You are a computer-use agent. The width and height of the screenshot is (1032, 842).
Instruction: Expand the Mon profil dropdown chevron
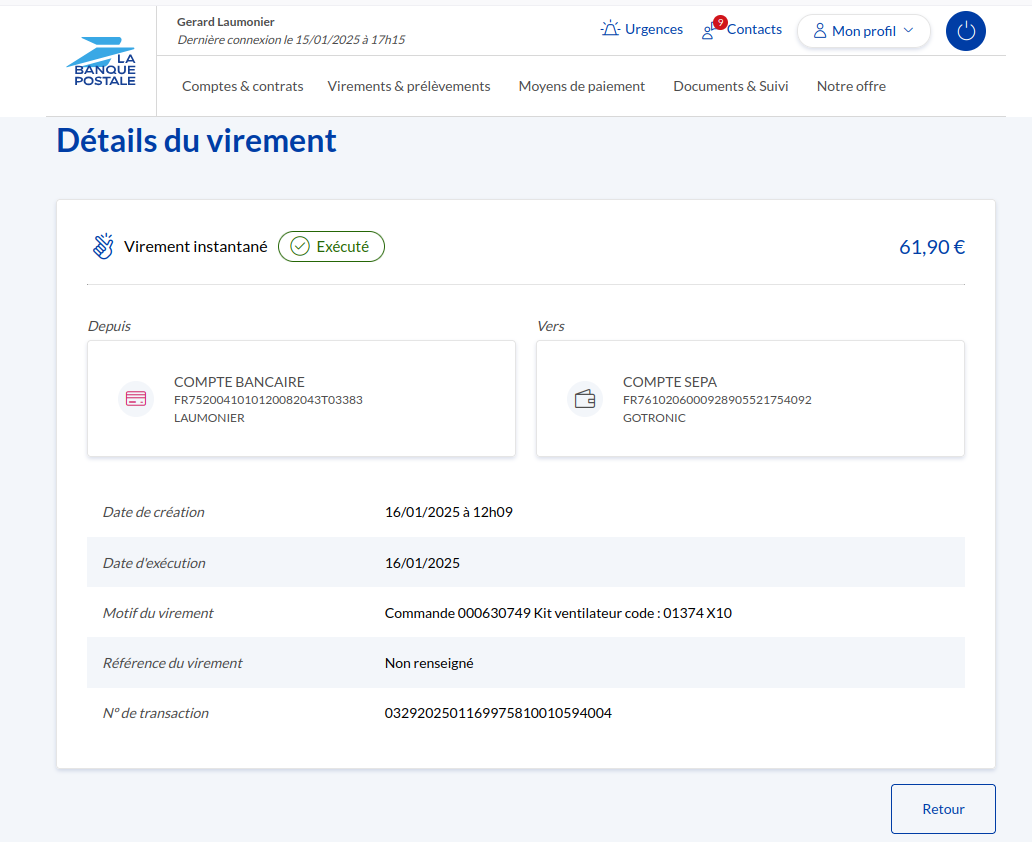(908, 31)
